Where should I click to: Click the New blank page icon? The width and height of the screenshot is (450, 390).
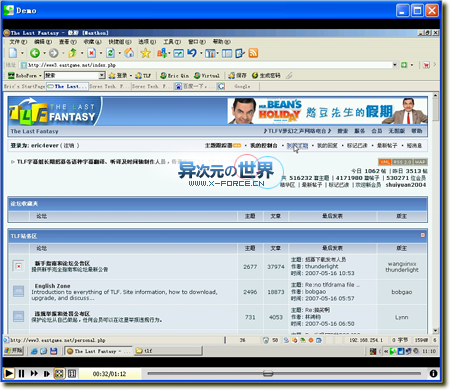pos(13,53)
